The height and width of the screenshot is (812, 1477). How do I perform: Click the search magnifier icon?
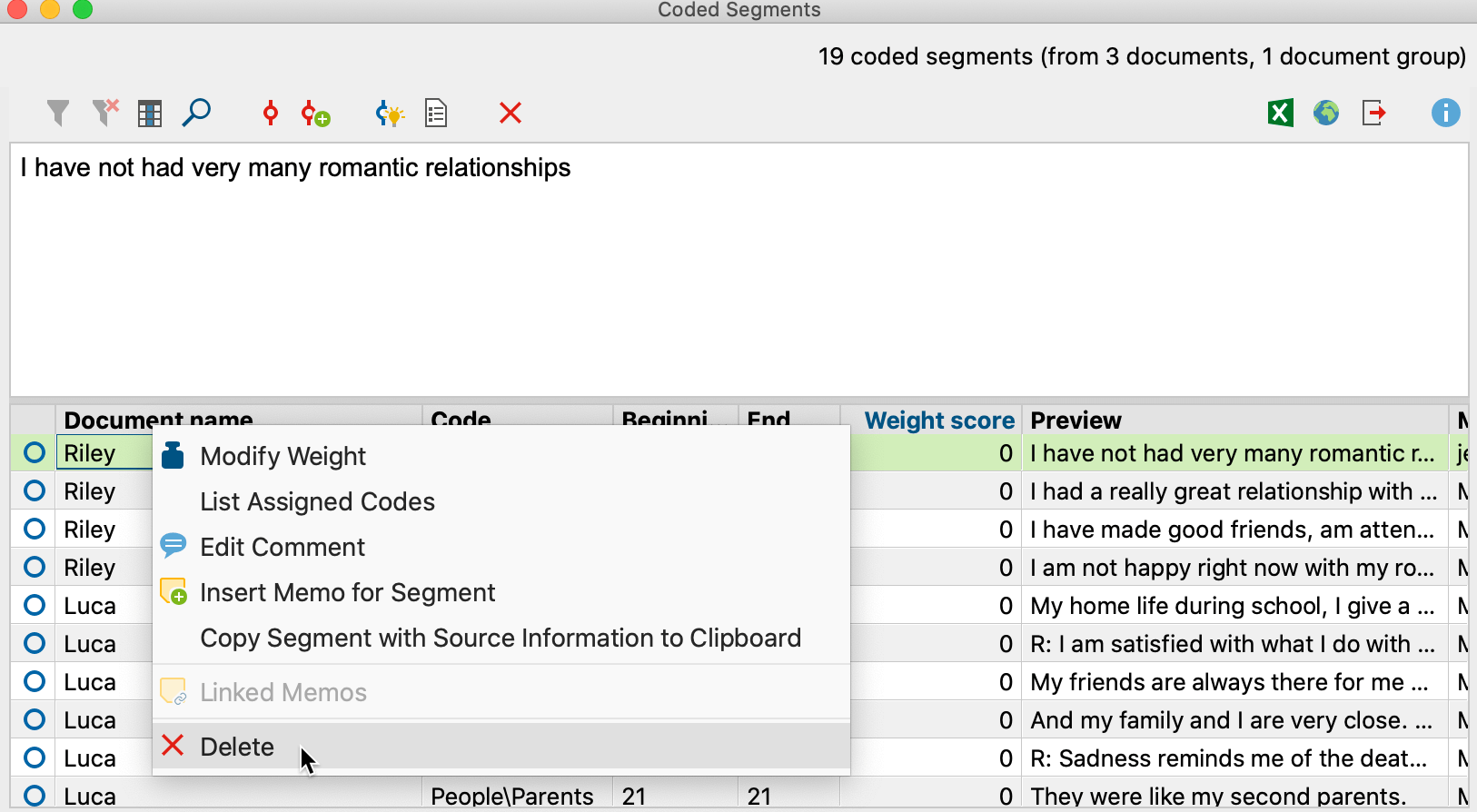[x=196, y=113]
